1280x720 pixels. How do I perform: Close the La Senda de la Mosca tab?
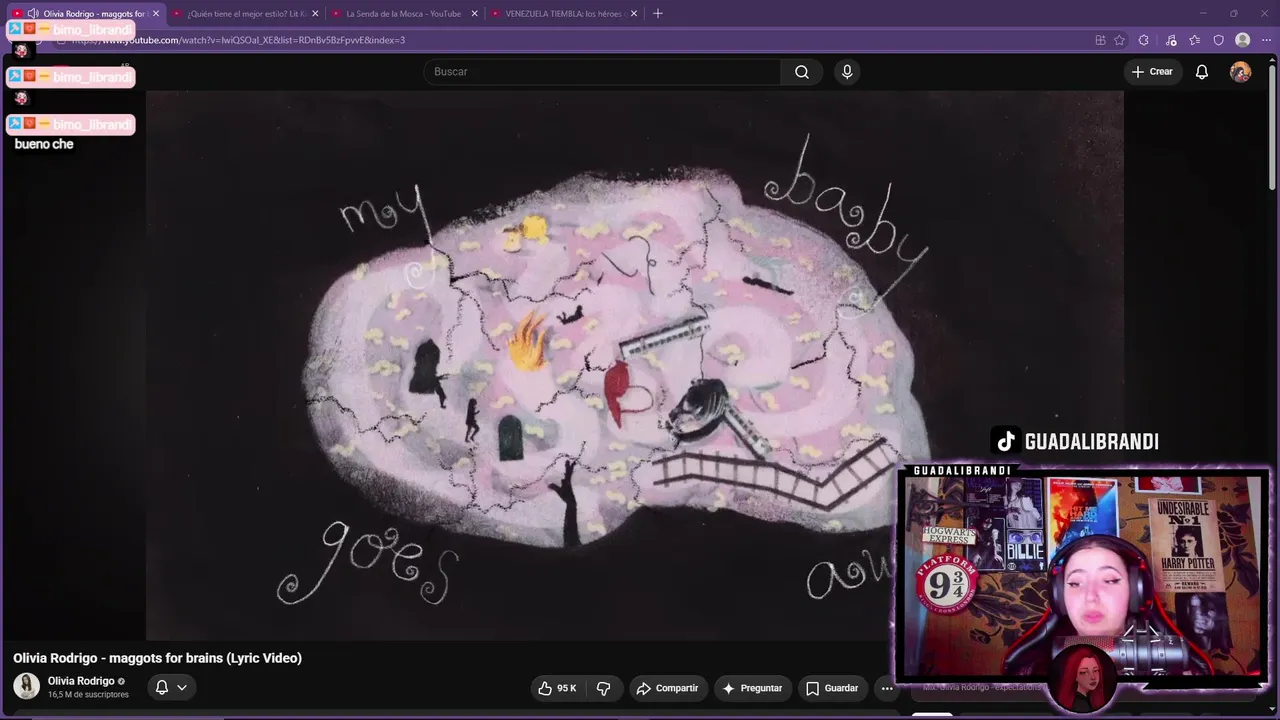pyautogui.click(x=474, y=14)
